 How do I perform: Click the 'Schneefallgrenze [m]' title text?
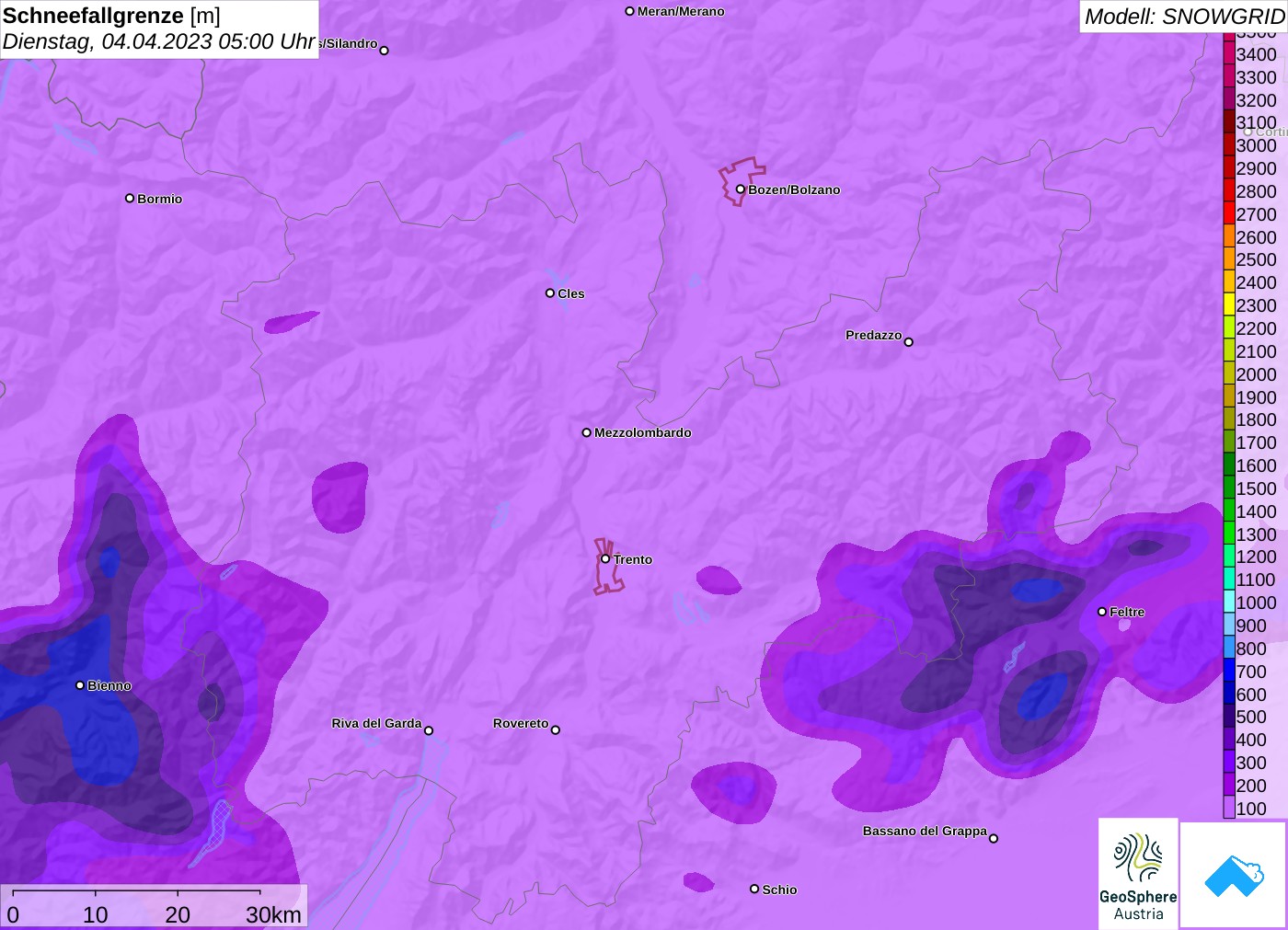(x=111, y=16)
